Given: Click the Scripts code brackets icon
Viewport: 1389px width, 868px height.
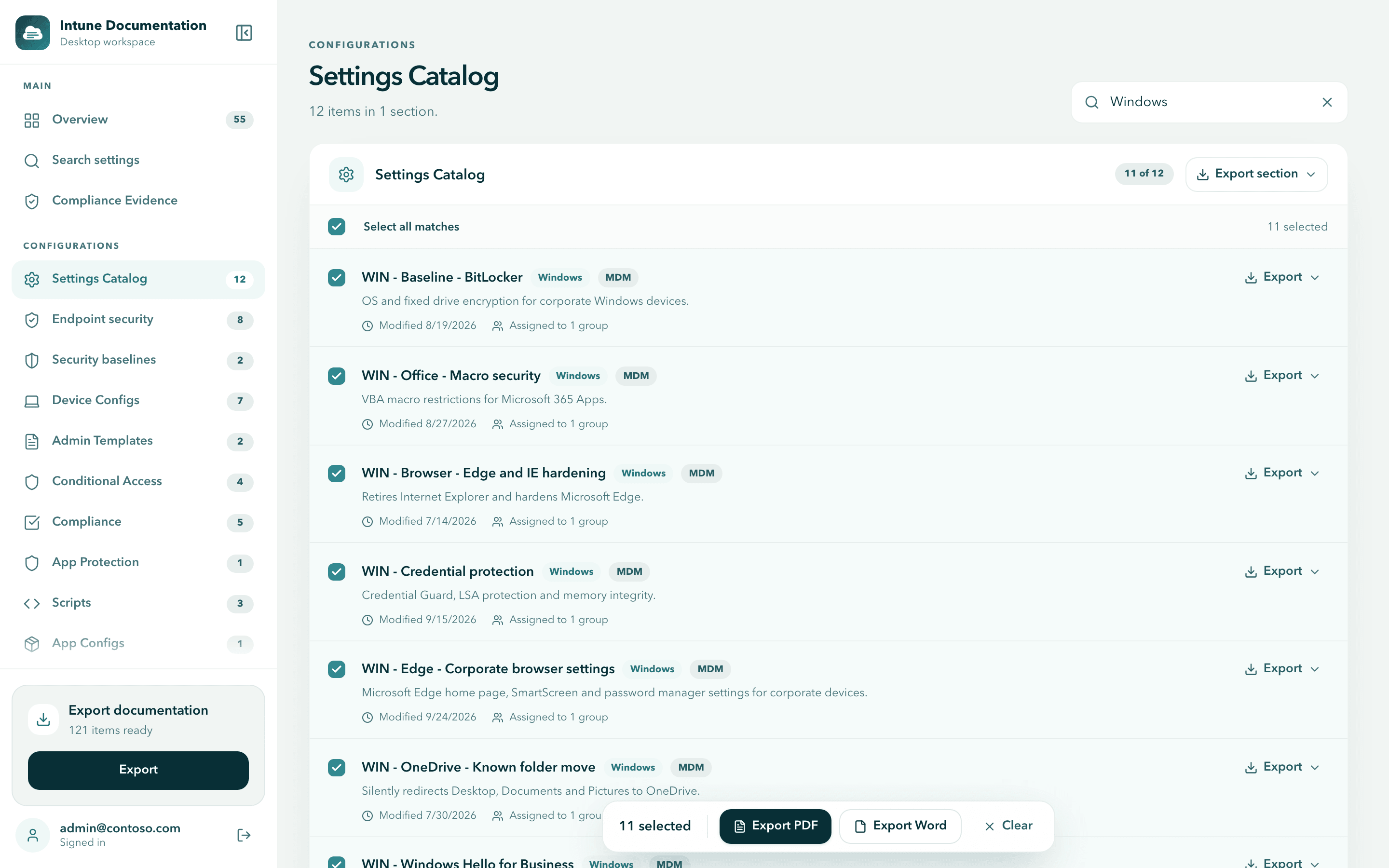Looking at the screenshot, I should pyautogui.click(x=32, y=603).
